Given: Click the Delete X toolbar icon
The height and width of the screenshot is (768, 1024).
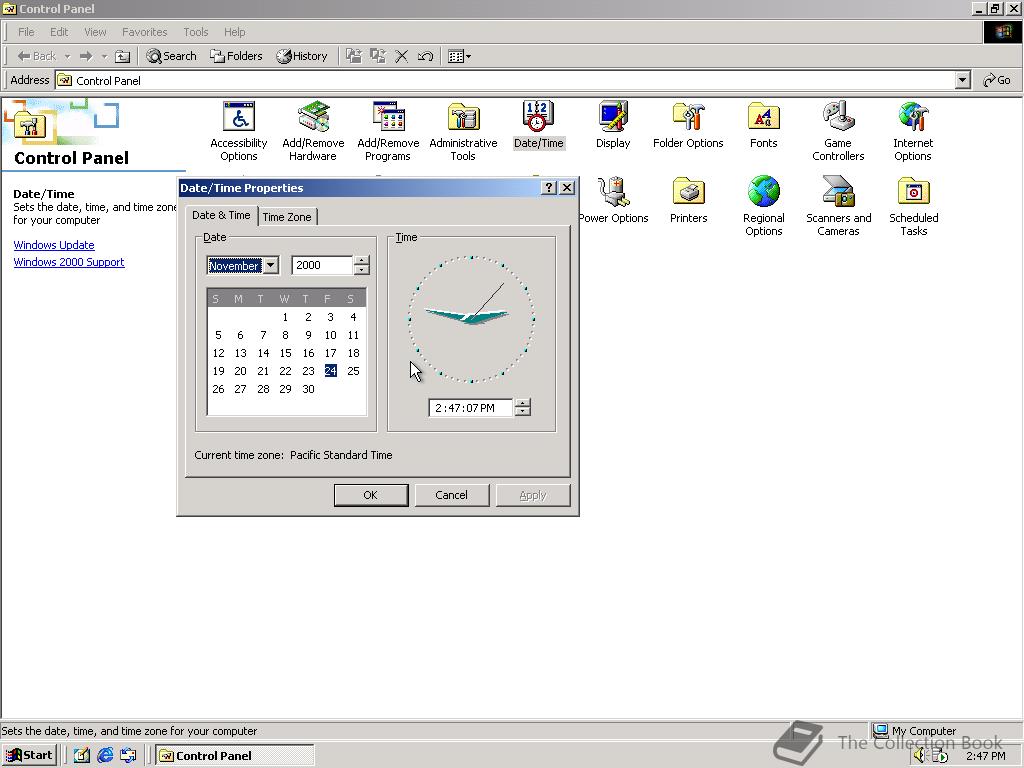Looking at the screenshot, I should [x=401, y=56].
